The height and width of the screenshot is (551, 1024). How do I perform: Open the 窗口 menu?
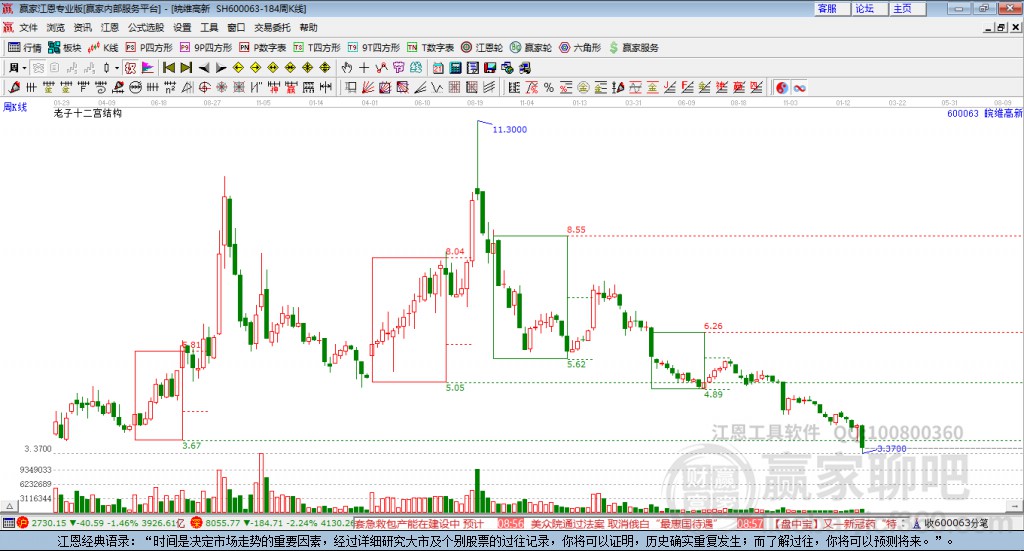236,27
